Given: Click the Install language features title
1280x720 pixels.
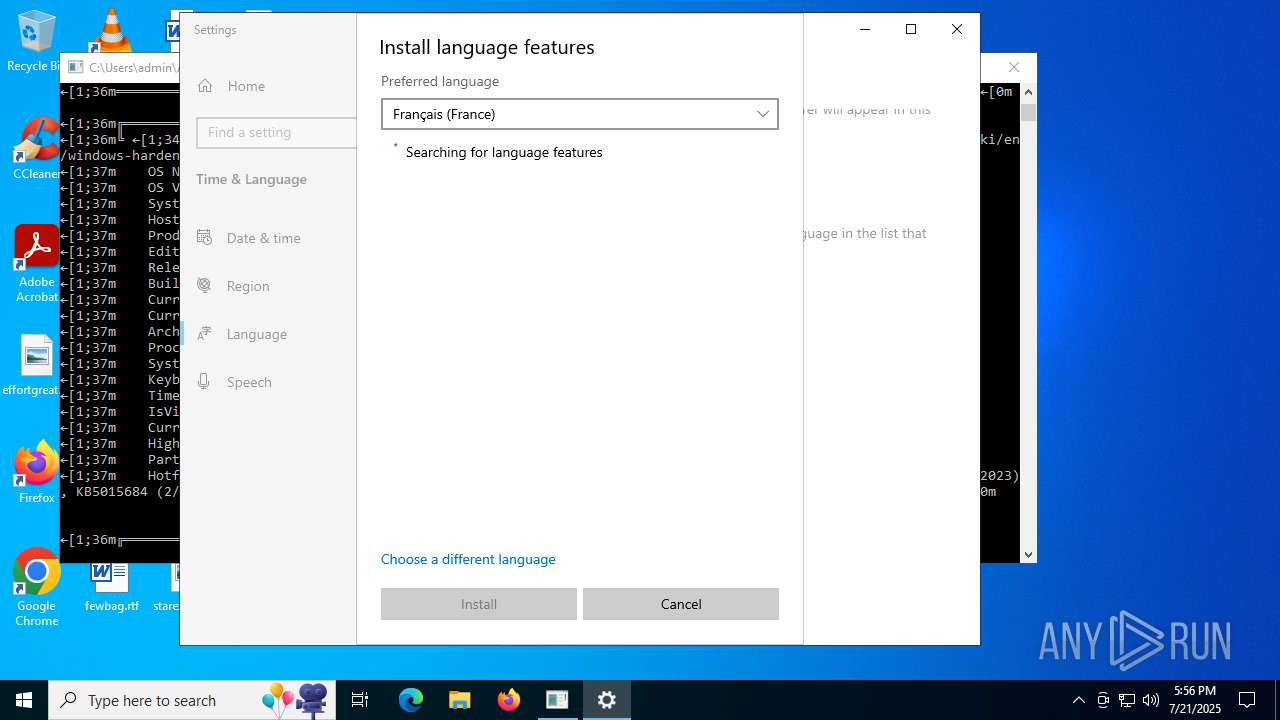Looking at the screenshot, I should 487,47.
